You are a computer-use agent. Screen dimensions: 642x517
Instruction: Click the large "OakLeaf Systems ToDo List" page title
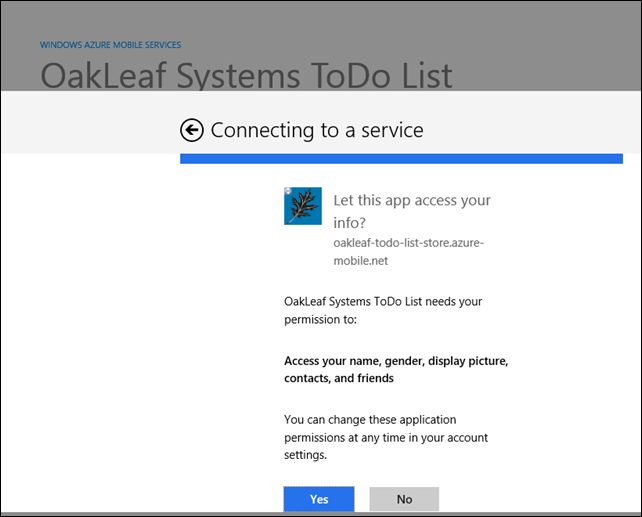click(x=246, y=76)
